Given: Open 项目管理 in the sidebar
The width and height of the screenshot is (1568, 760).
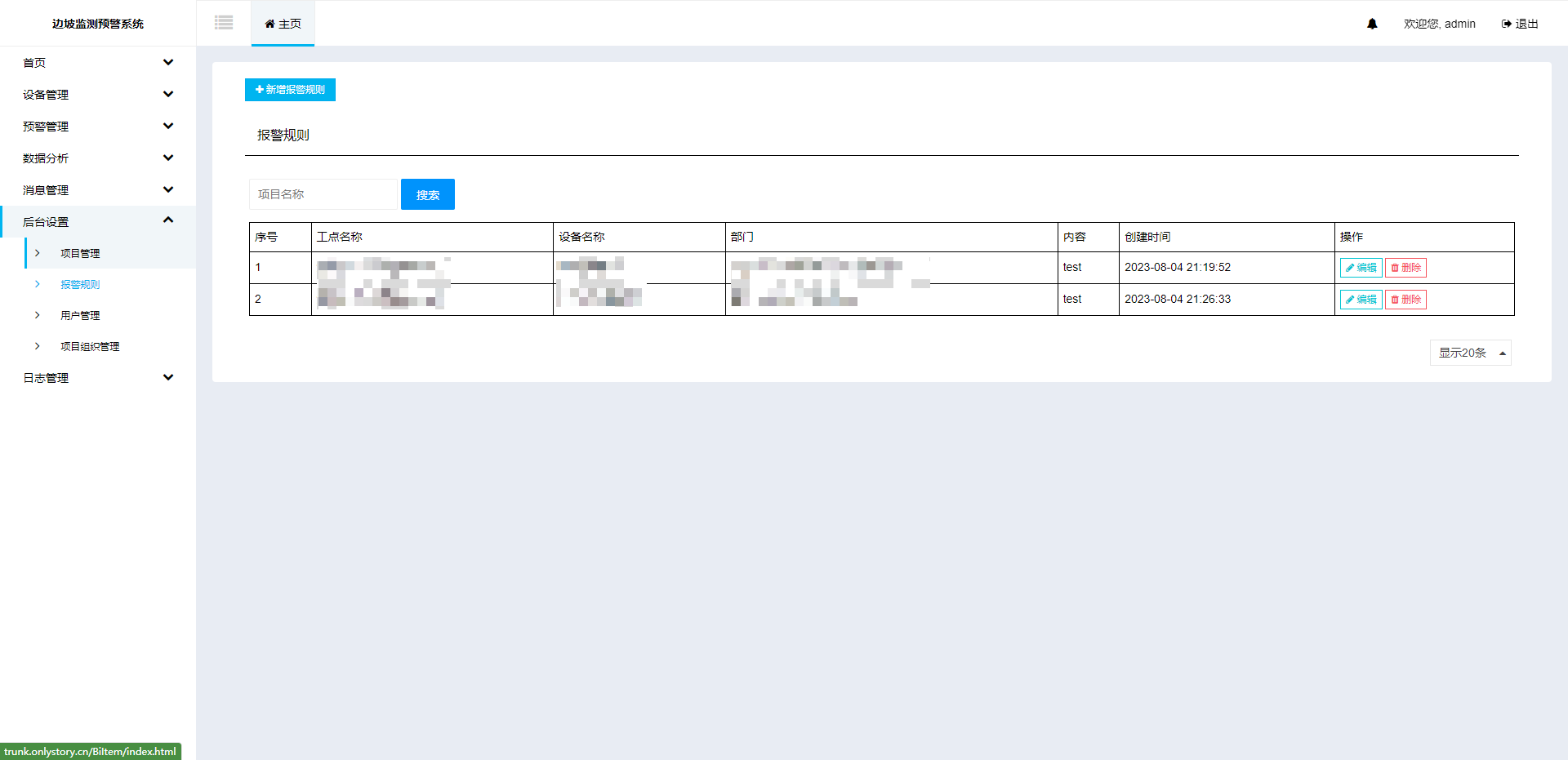Looking at the screenshot, I should (x=80, y=254).
